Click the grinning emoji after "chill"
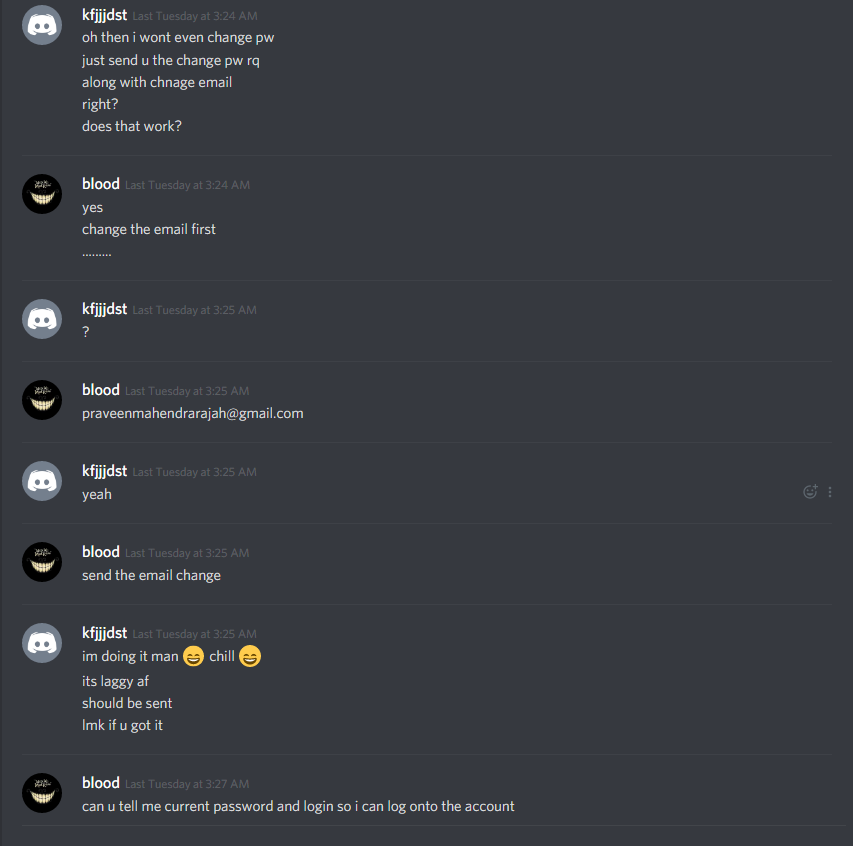Screen dimensions: 853x846 tap(250, 656)
